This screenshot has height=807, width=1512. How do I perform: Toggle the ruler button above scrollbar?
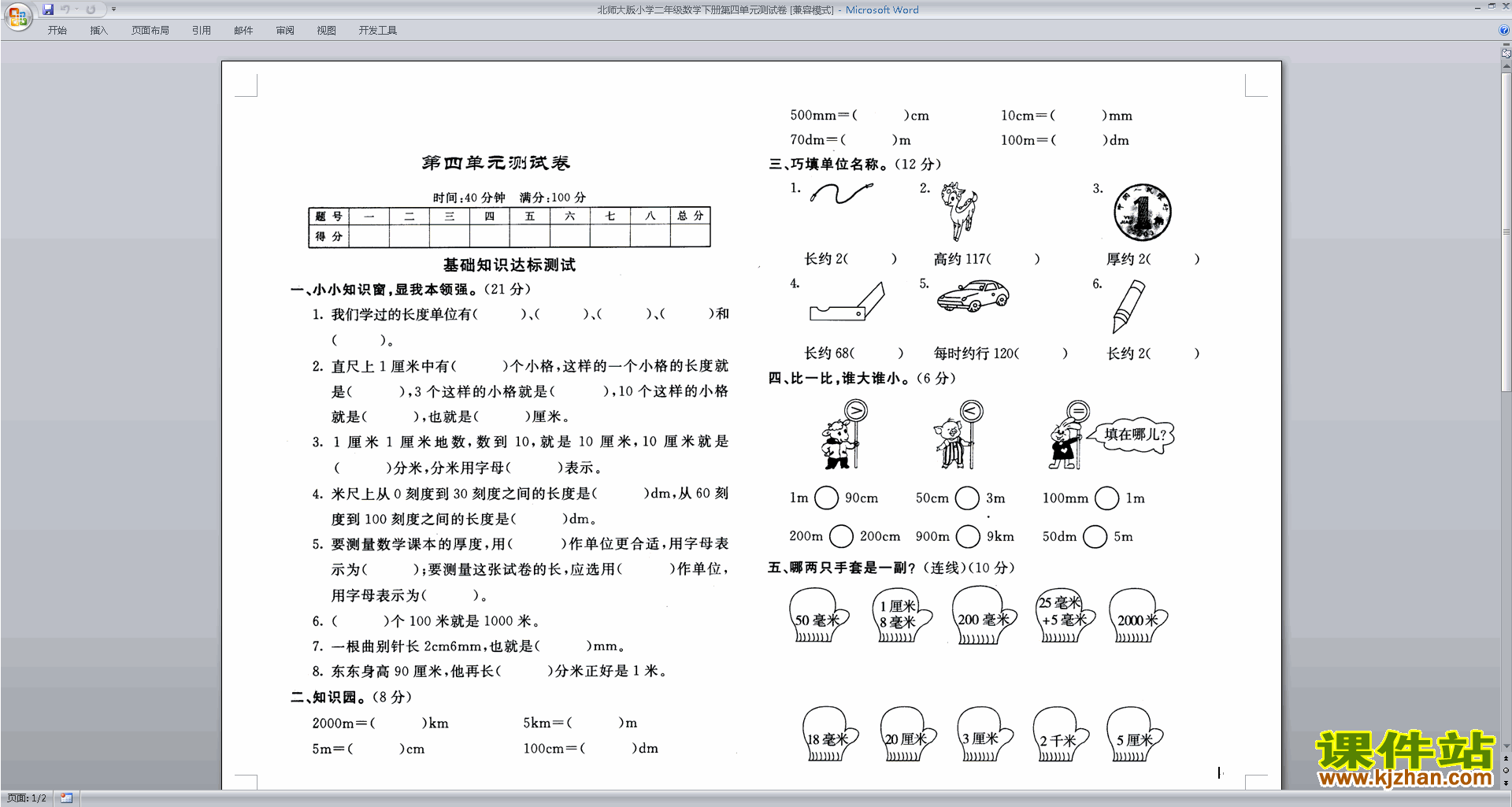click(1506, 53)
